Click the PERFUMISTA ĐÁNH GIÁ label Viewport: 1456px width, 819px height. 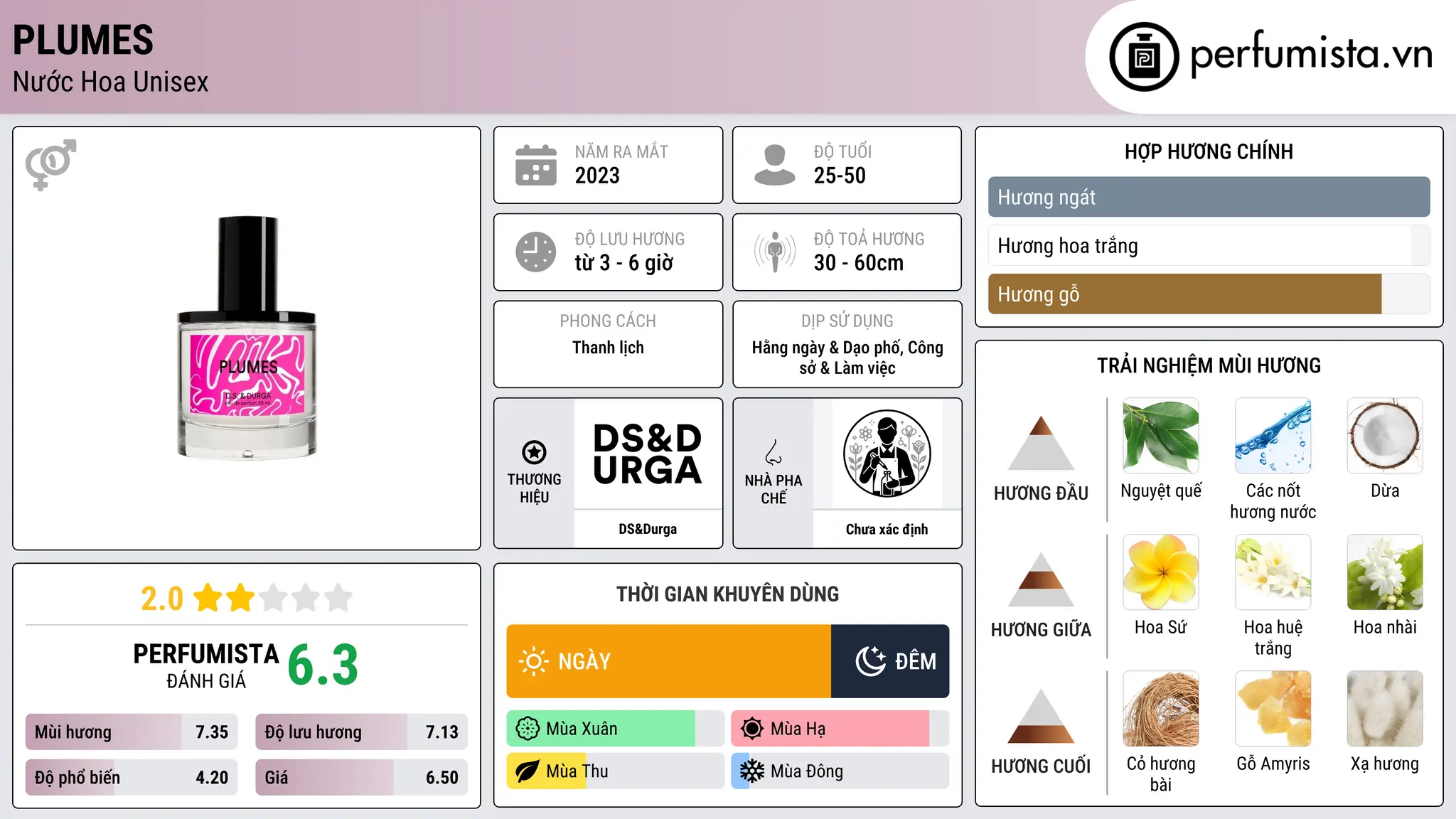point(206,665)
